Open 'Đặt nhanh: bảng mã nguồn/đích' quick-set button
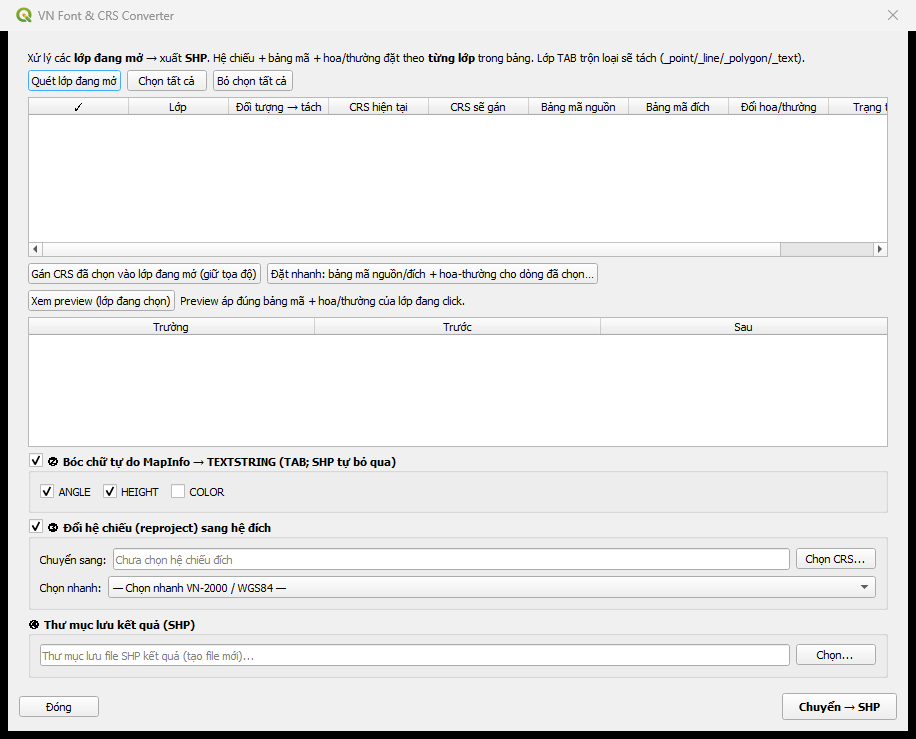Image resolution: width=916 pixels, height=739 pixels. click(432, 273)
